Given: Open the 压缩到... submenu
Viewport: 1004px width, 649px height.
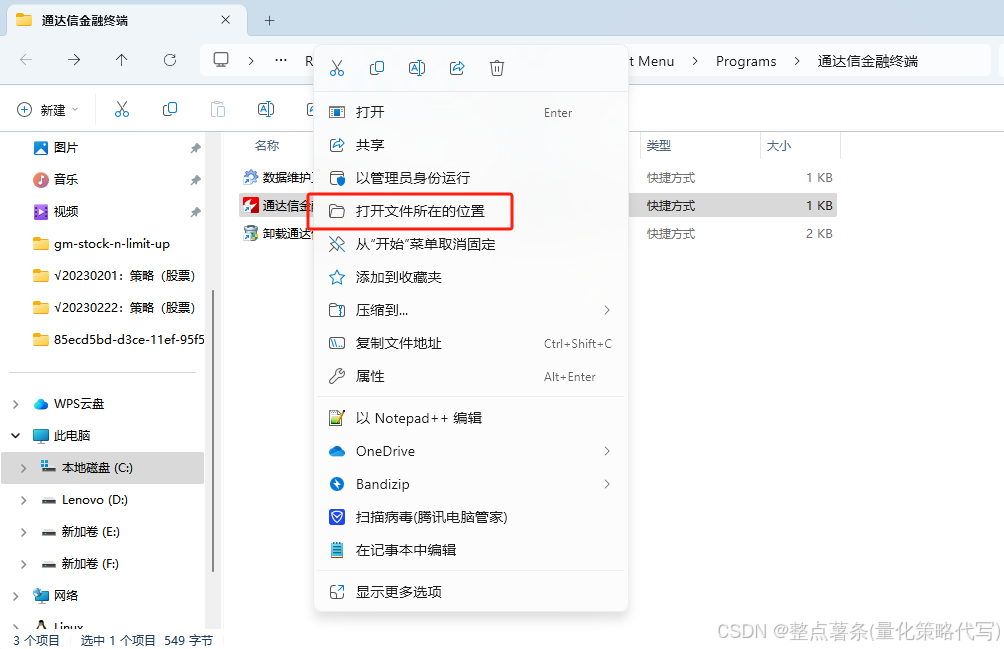Looking at the screenshot, I should pos(471,310).
